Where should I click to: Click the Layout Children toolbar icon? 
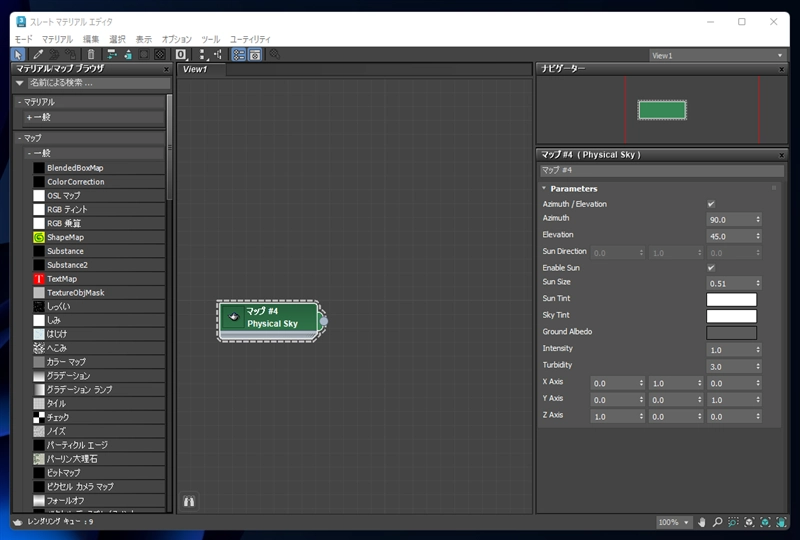218,55
